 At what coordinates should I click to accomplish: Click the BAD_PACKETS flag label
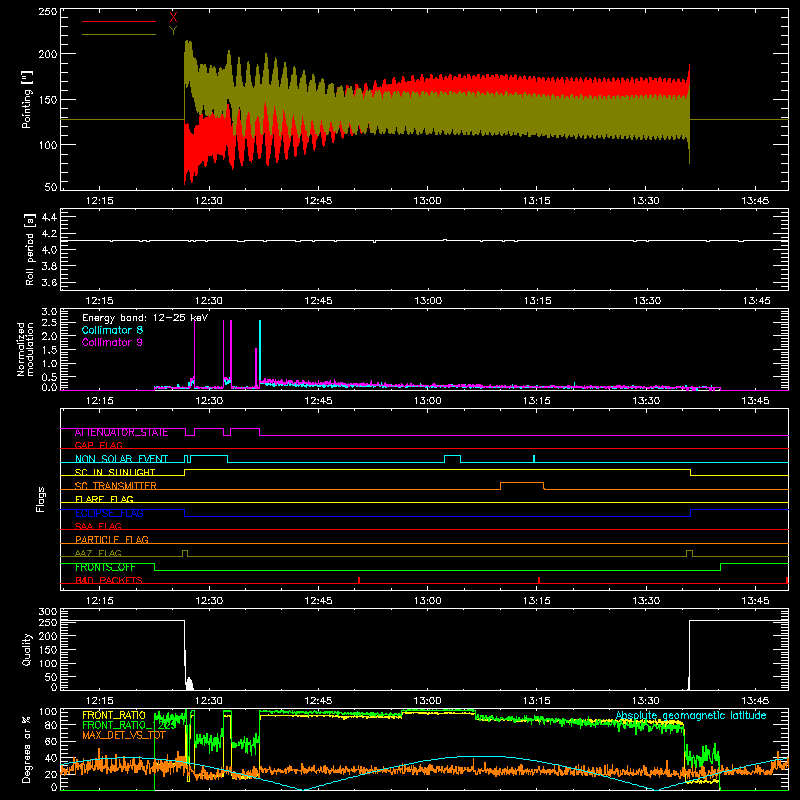click(109, 580)
